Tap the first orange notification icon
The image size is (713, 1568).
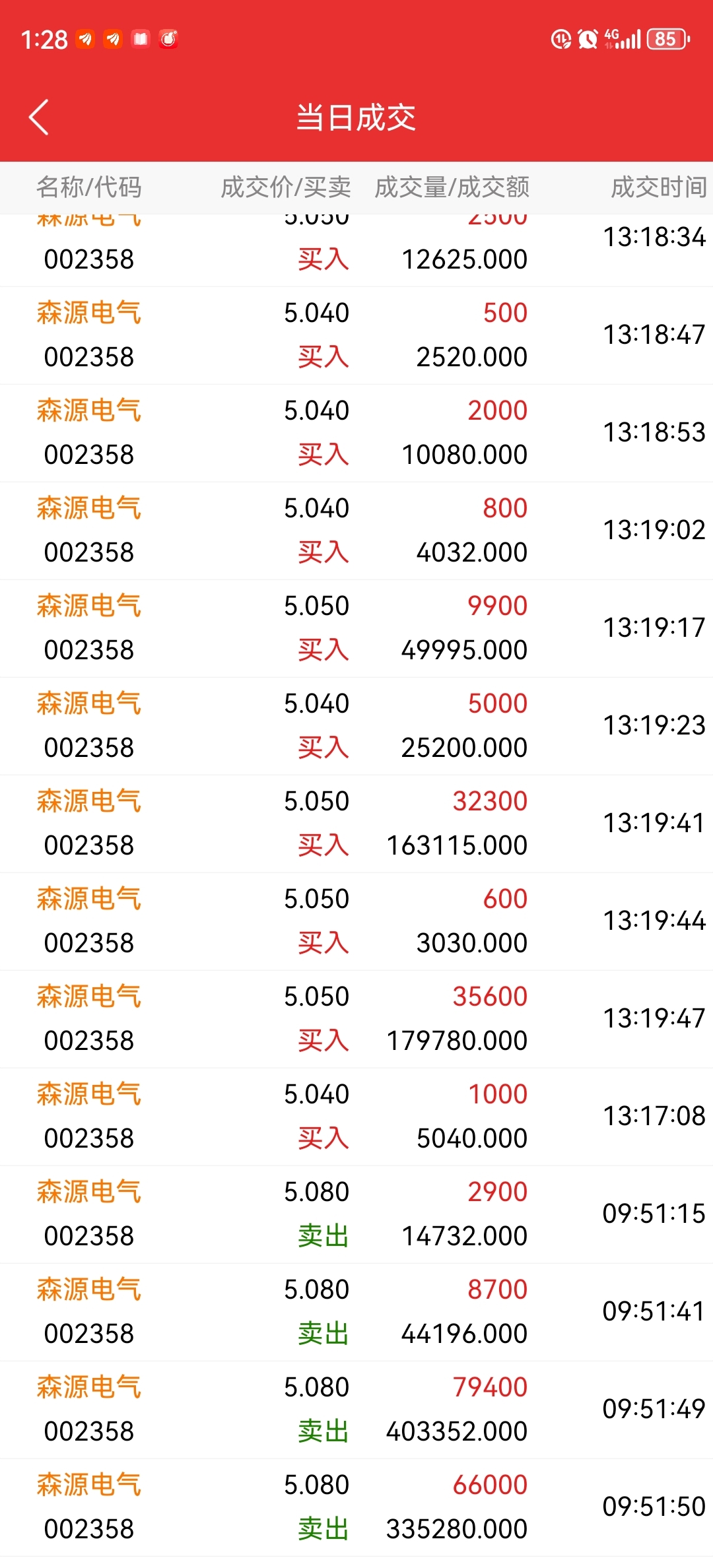[85, 39]
